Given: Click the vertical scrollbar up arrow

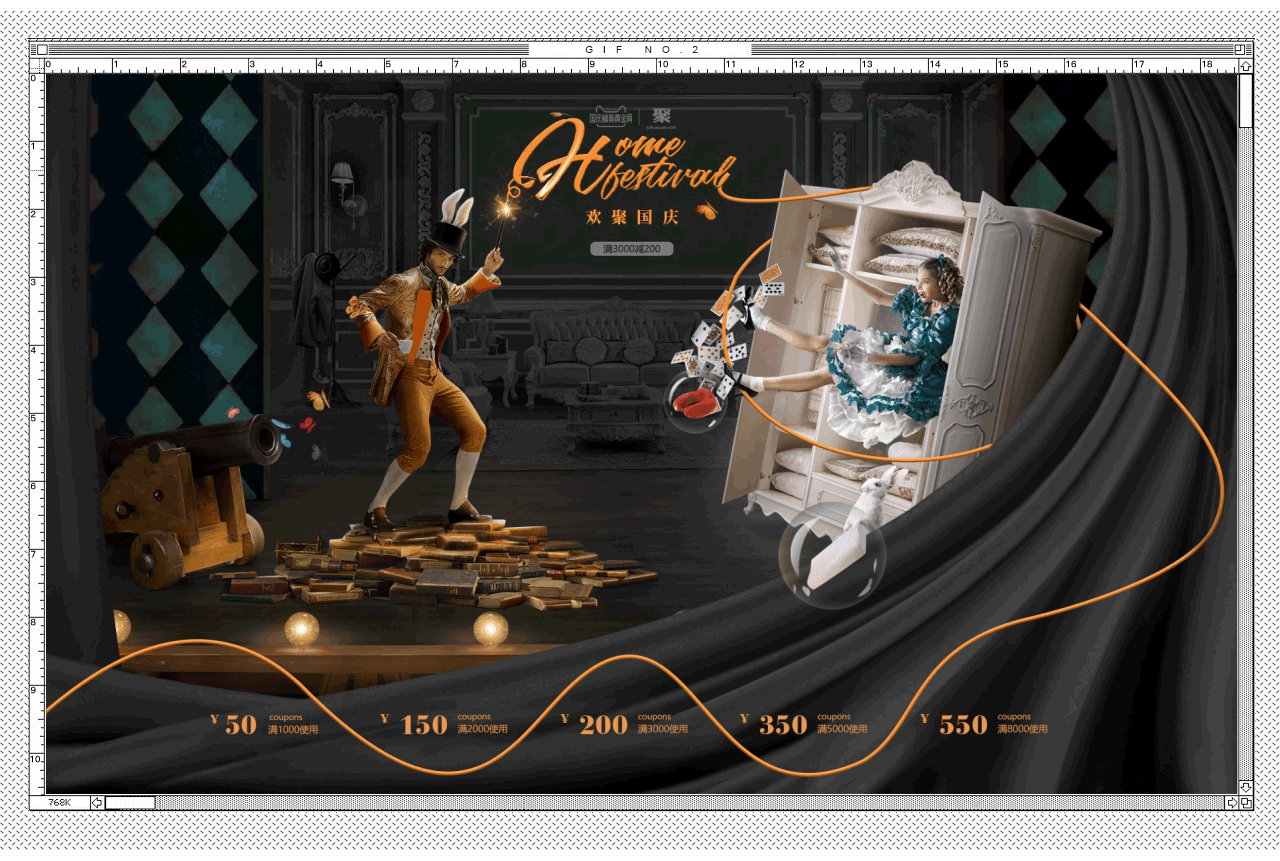Looking at the screenshot, I should point(1245,66).
